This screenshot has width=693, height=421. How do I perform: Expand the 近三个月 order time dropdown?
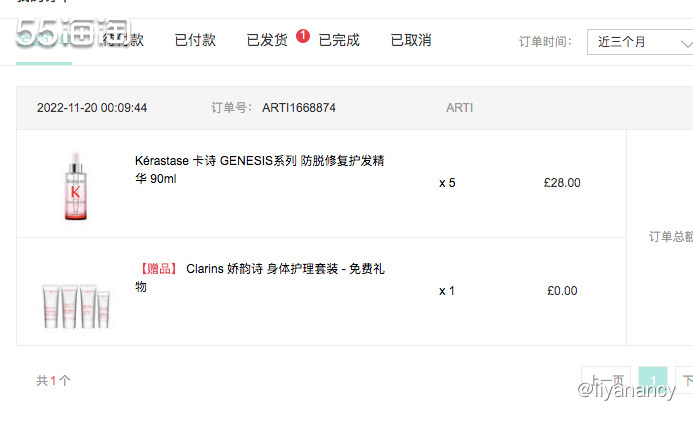[640, 42]
